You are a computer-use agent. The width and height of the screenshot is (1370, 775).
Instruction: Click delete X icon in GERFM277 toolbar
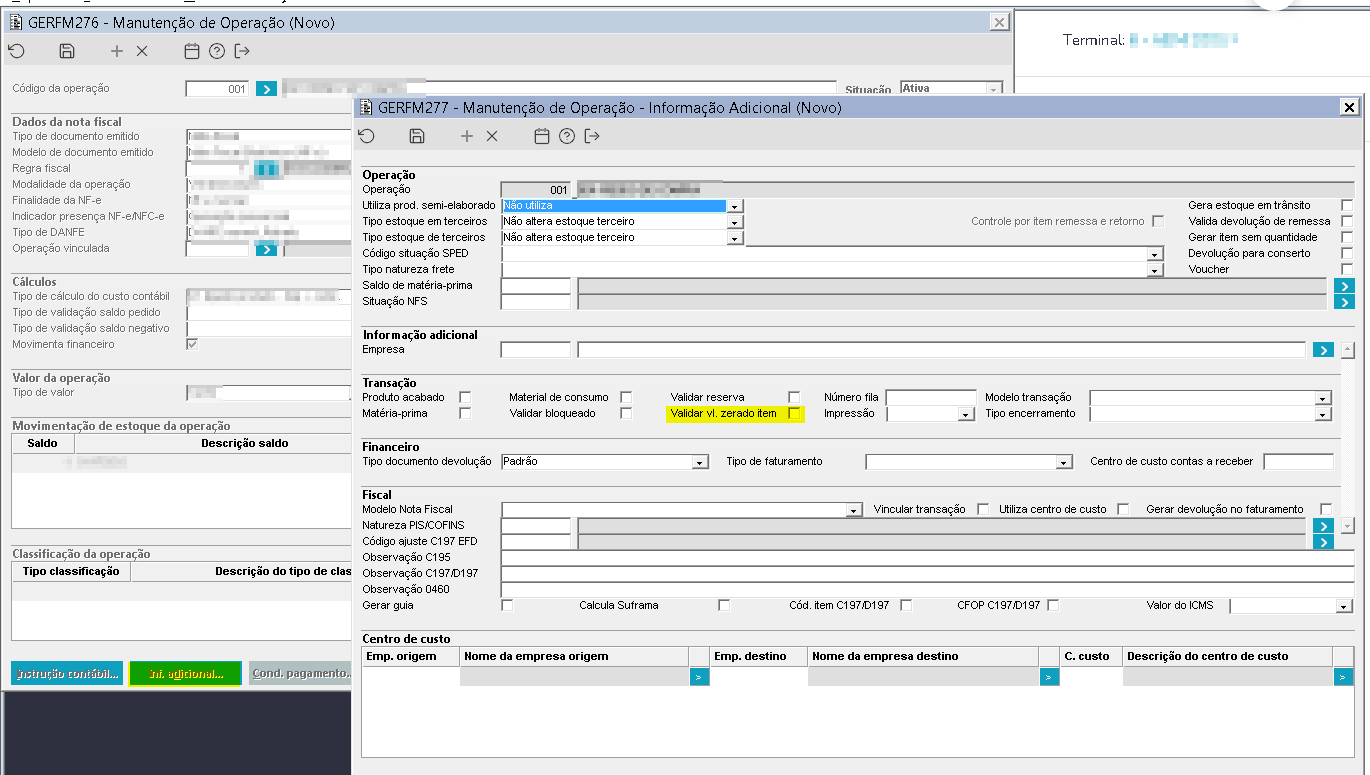(492, 136)
